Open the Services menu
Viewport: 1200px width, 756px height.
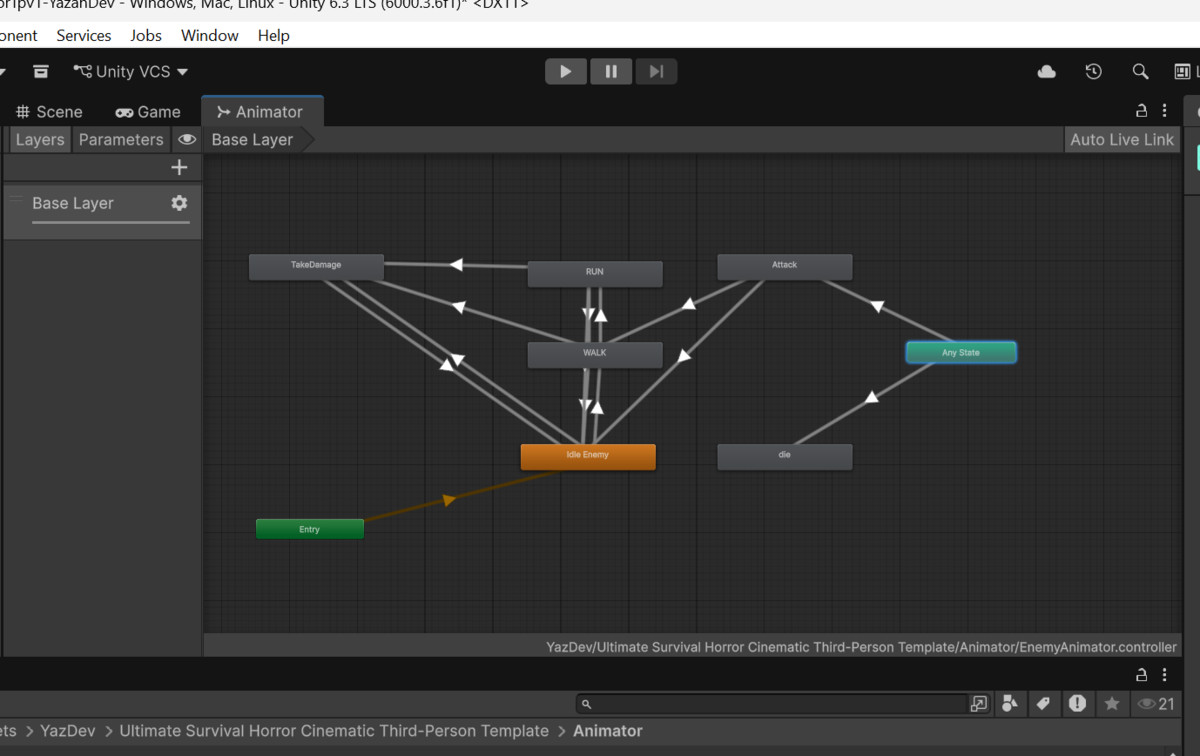84,35
